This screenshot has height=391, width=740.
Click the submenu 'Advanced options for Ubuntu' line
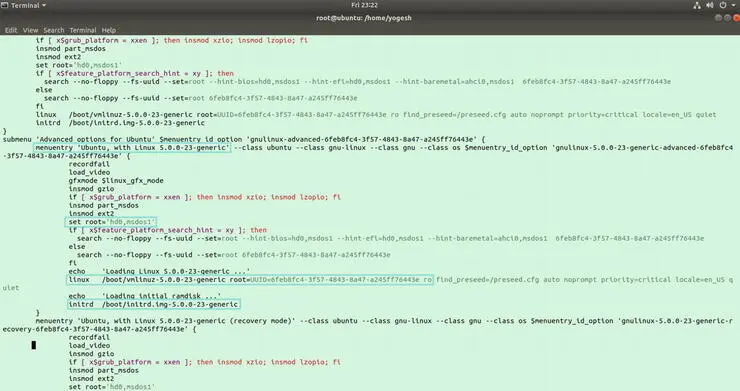(244, 139)
